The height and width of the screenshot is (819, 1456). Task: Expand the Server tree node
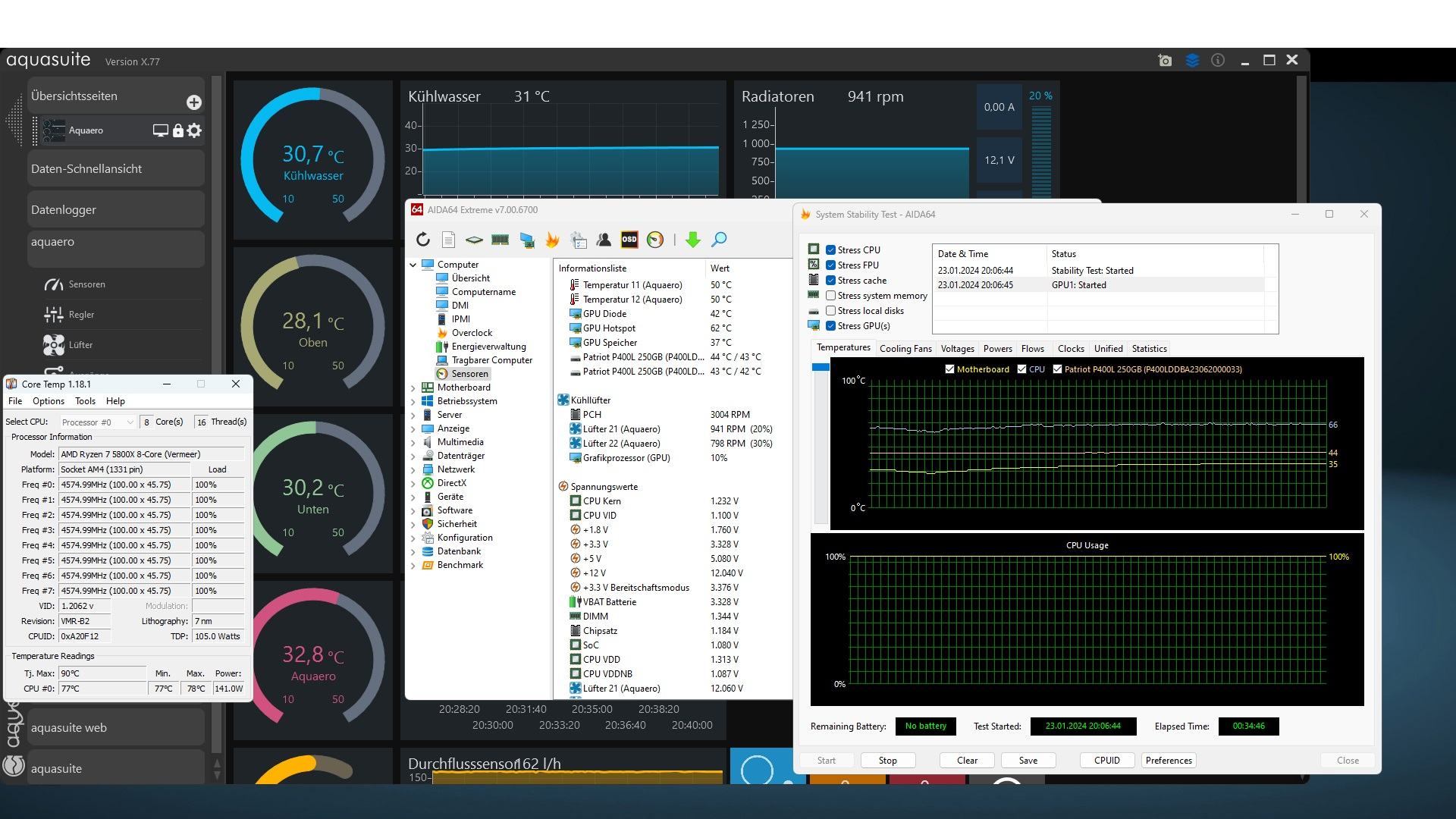(x=413, y=415)
